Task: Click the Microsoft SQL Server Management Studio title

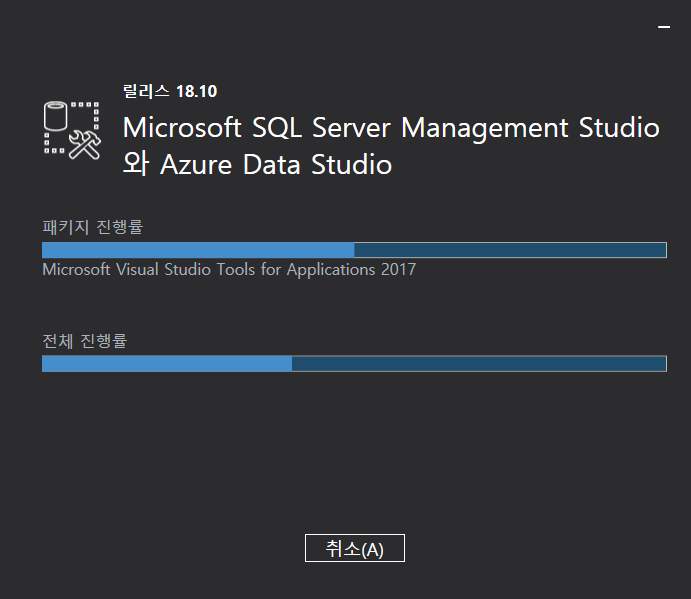Action: coord(391,146)
